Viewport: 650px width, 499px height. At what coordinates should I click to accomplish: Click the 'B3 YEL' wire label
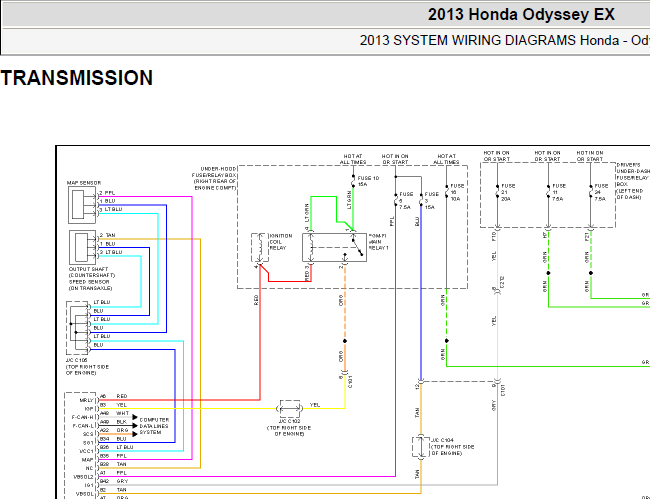pyautogui.click(x=113, y=405)
